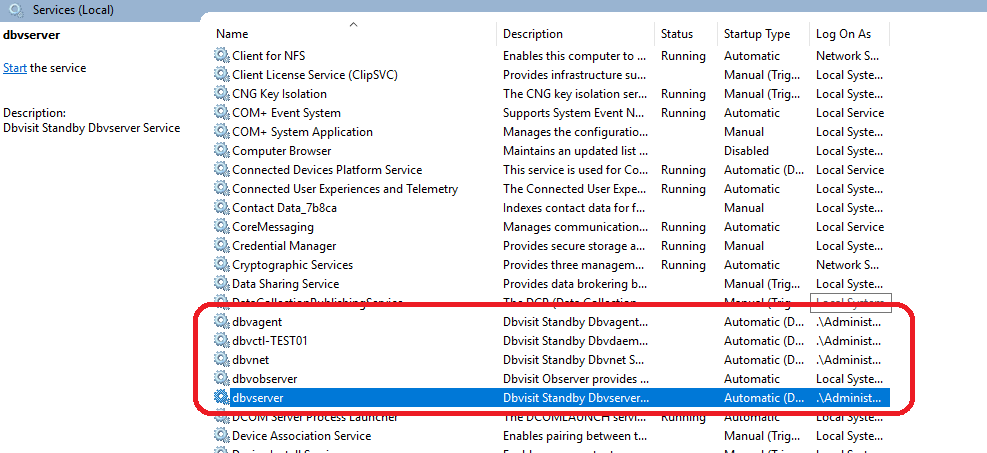Click the CNG Key Isolation service name
987x453 pixels.
tap(279, 94)
